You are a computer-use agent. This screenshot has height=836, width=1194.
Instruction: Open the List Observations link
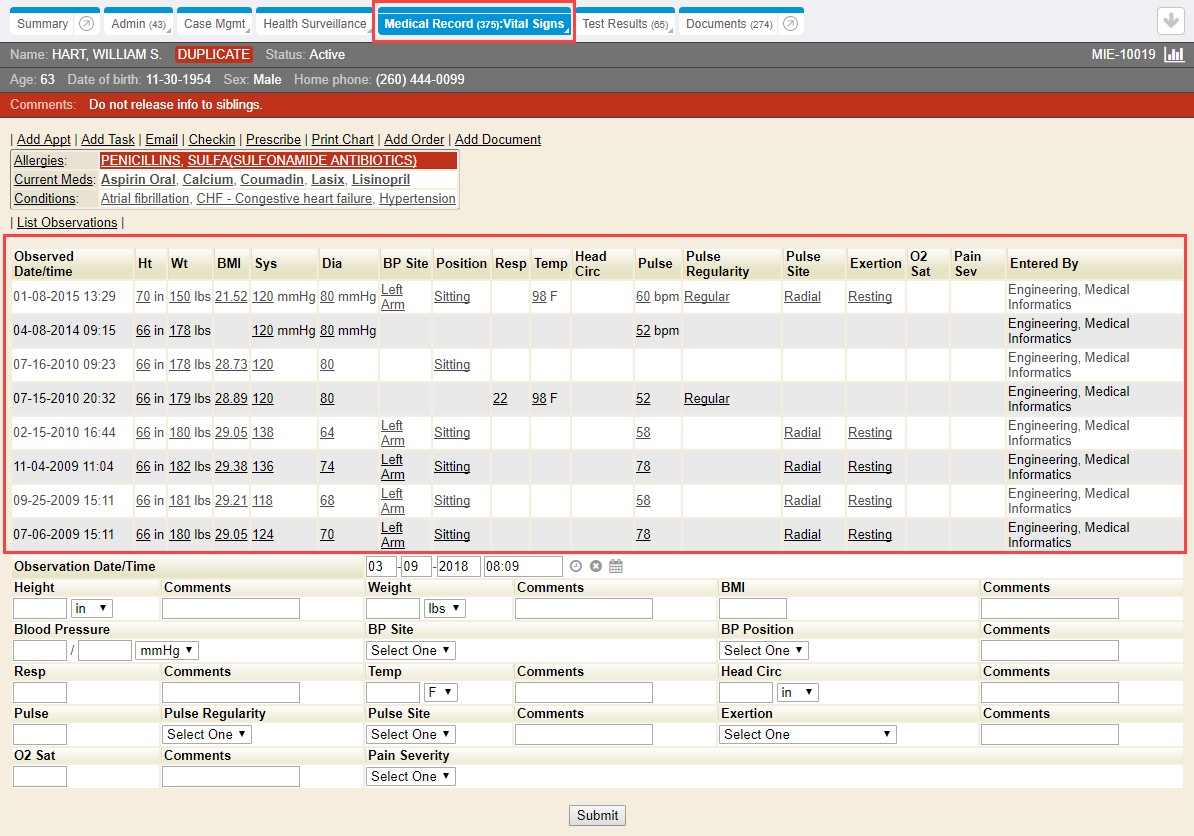pyautogui.click(x=67, y=223)
